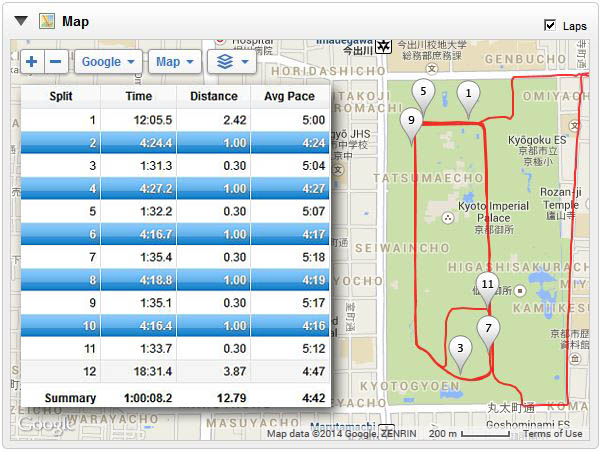Click distance 3.87 in split 12
The image size is (601, 452).
[235, 371]
